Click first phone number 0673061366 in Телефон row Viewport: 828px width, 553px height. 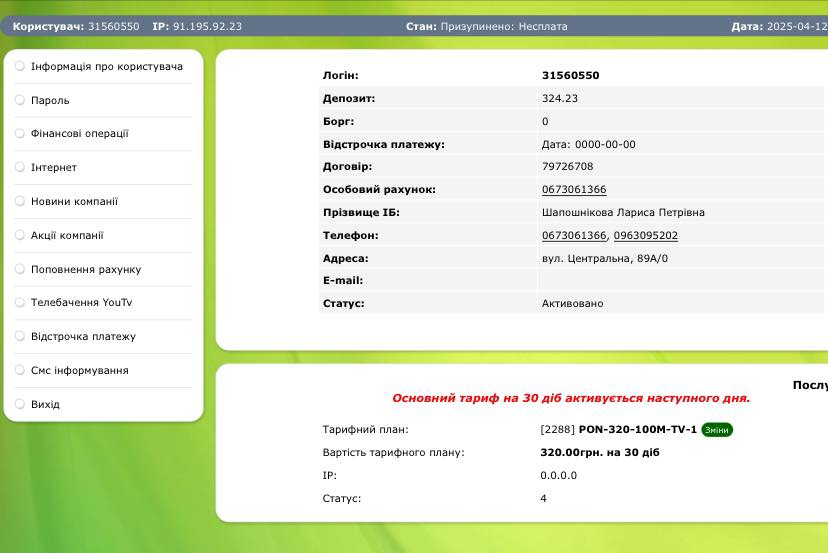(x=574, y=236)
